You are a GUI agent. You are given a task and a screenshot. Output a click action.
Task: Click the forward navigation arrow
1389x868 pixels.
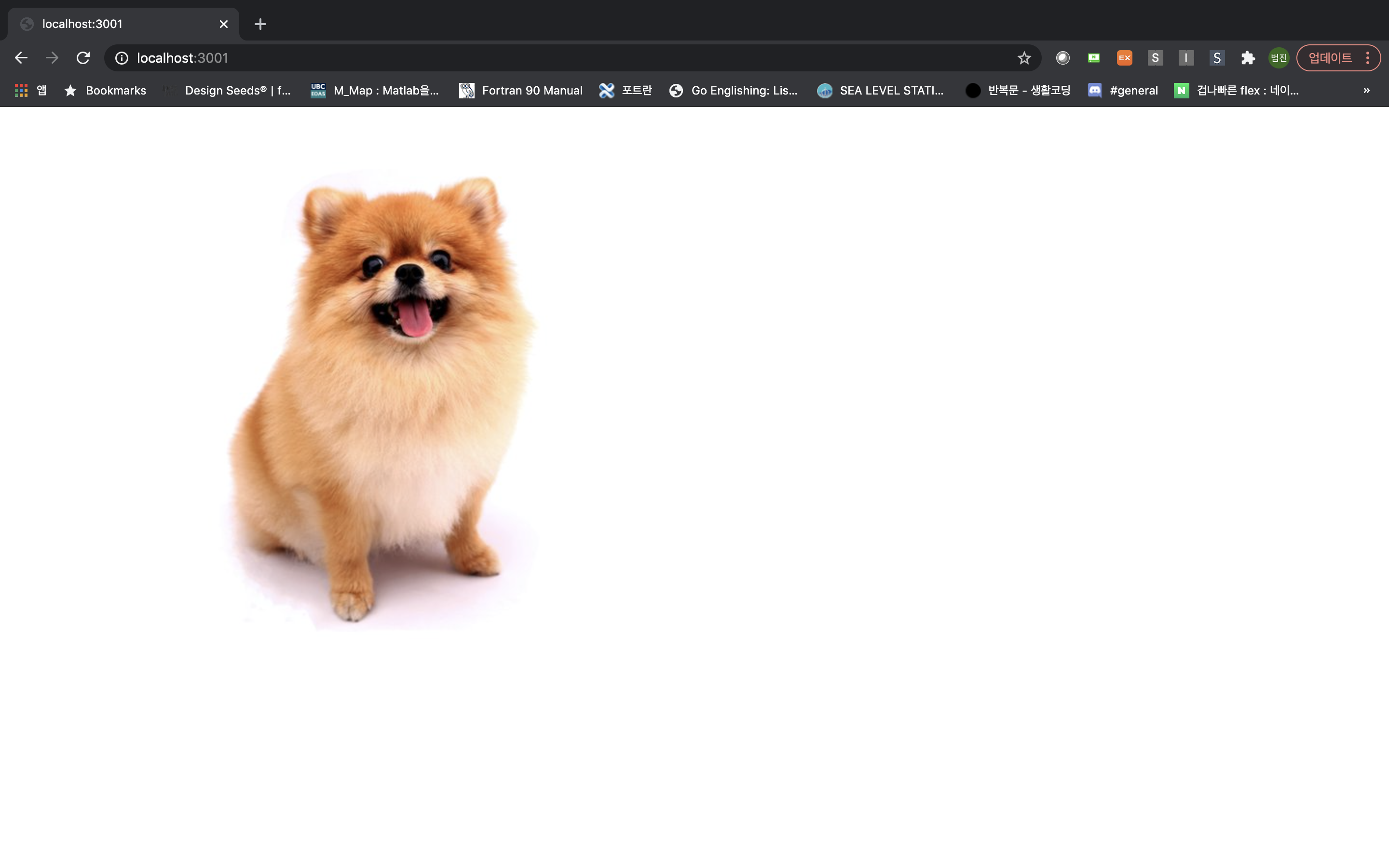[52, 58]
